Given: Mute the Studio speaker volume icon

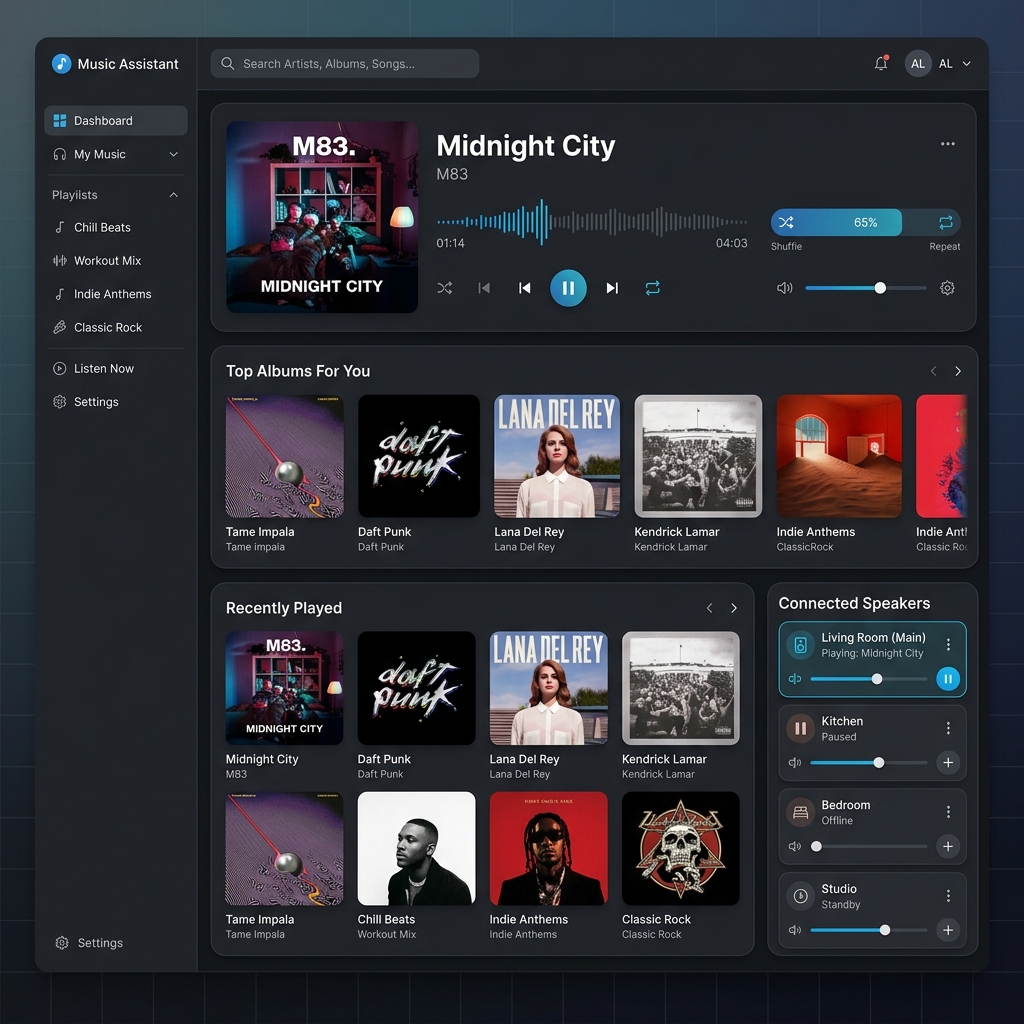Looking at the screenshot, I should pyautogui.click(x=795, y=930).
